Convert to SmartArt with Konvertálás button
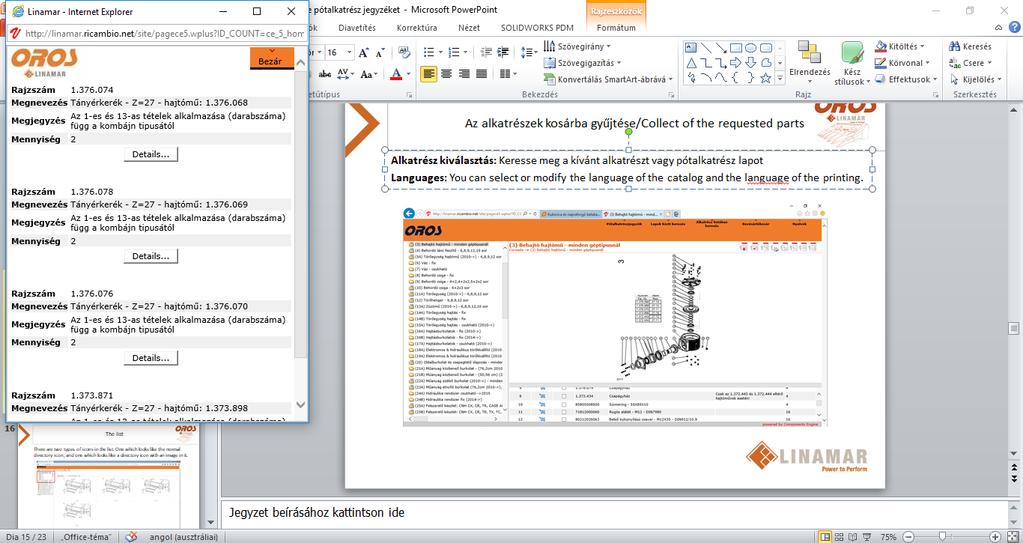The width and height of the screenshot is (1023, 543). (608, 79)
